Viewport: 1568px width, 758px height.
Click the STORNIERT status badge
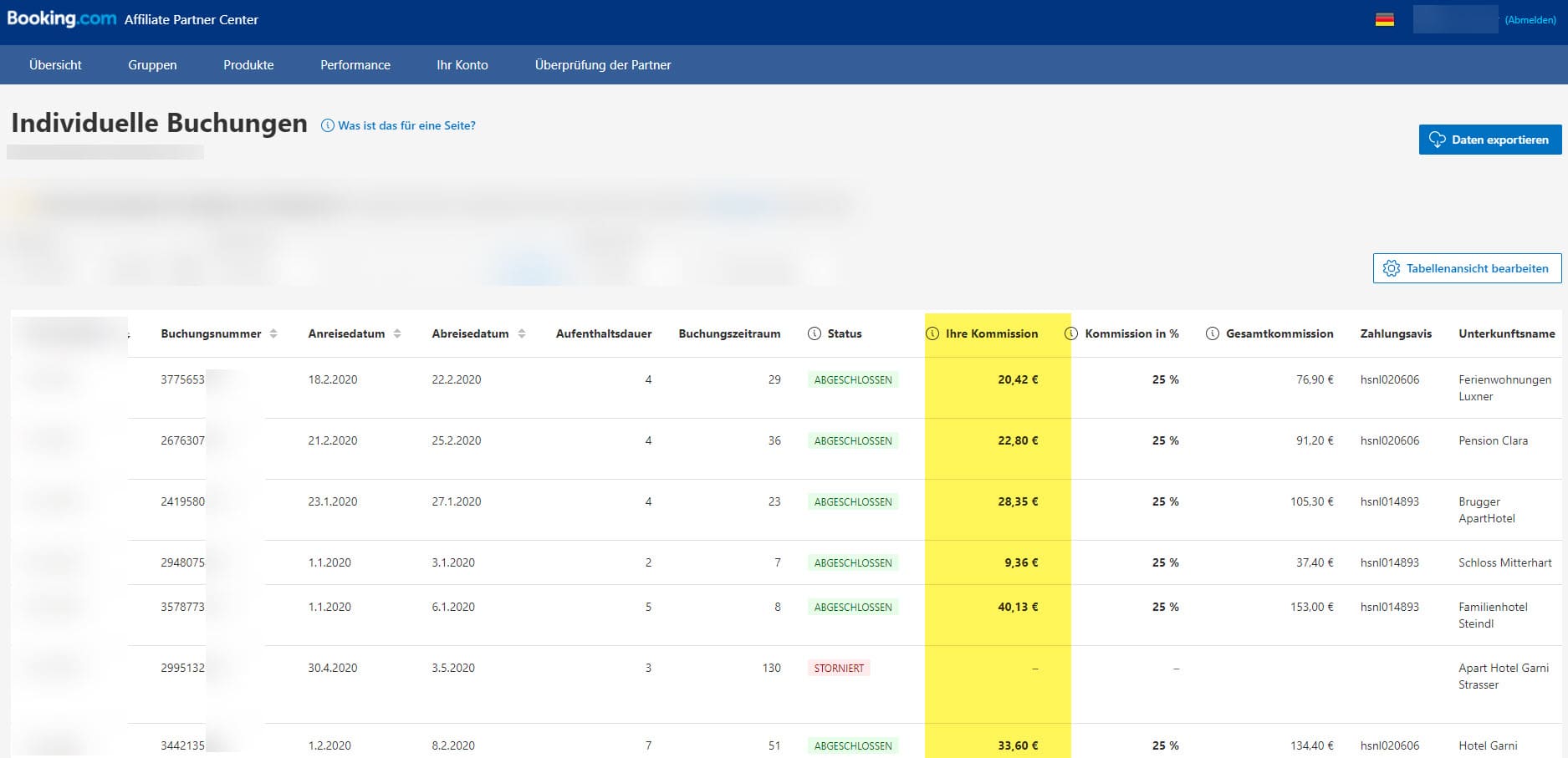(x=839, y=668)
